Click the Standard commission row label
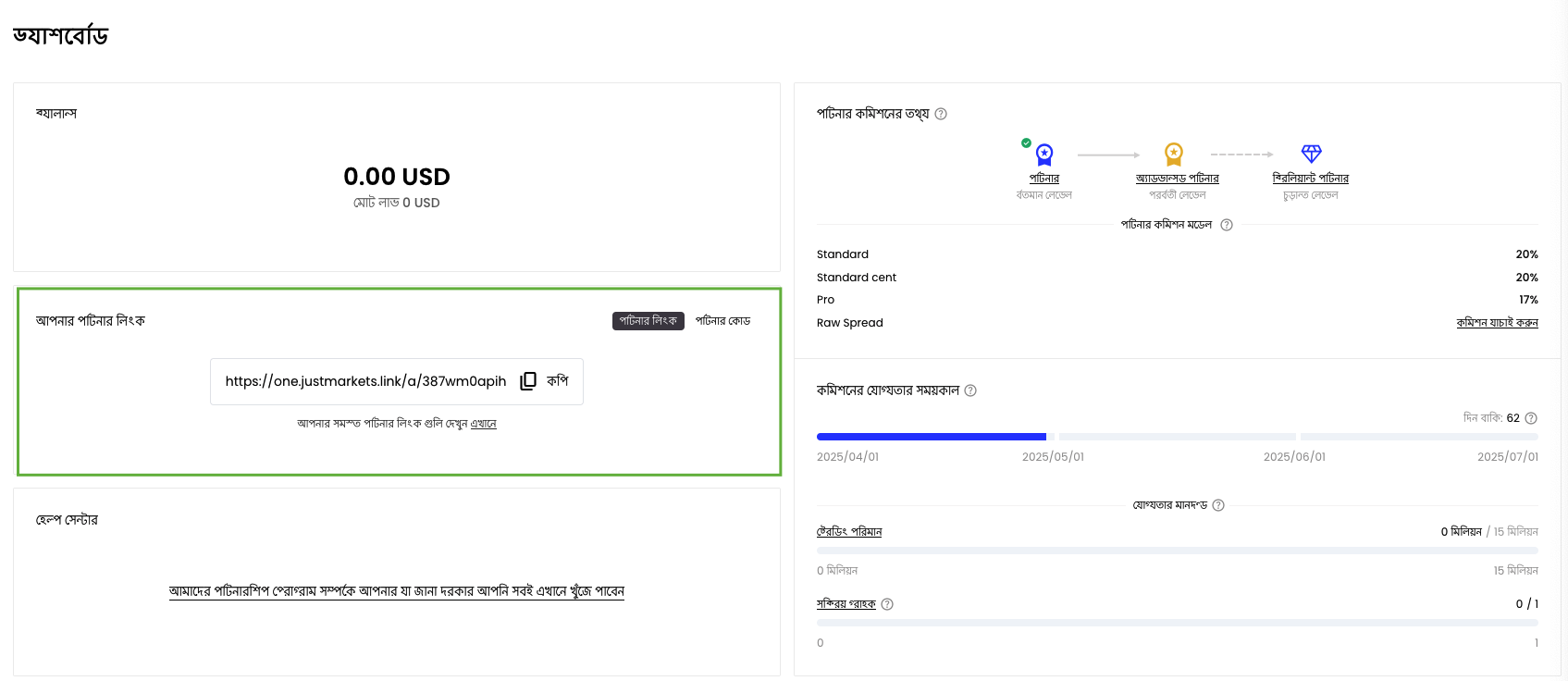Screen dimensions: 1568x681 click(843, 254)
